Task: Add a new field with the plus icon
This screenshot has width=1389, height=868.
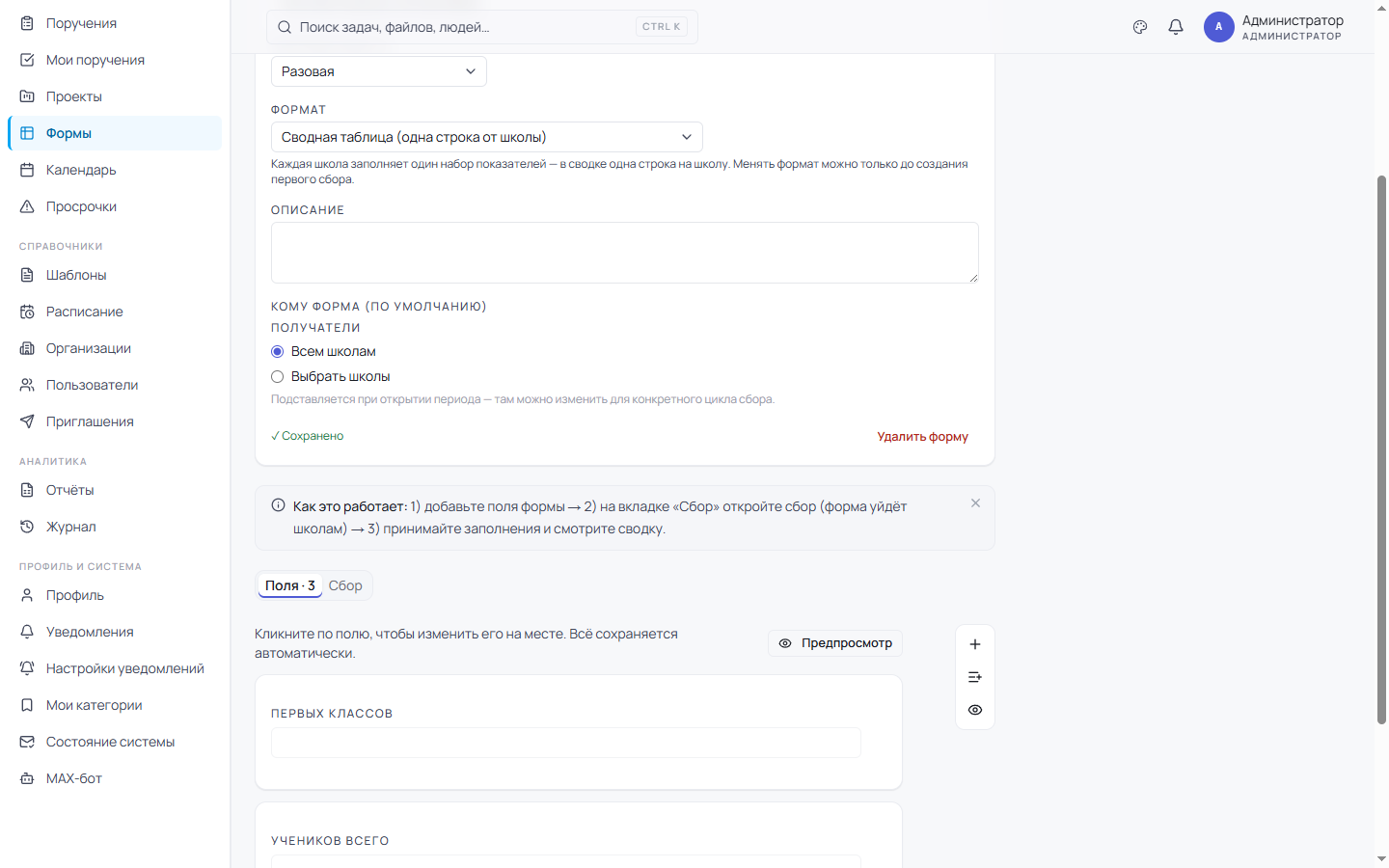Action: 975,644
